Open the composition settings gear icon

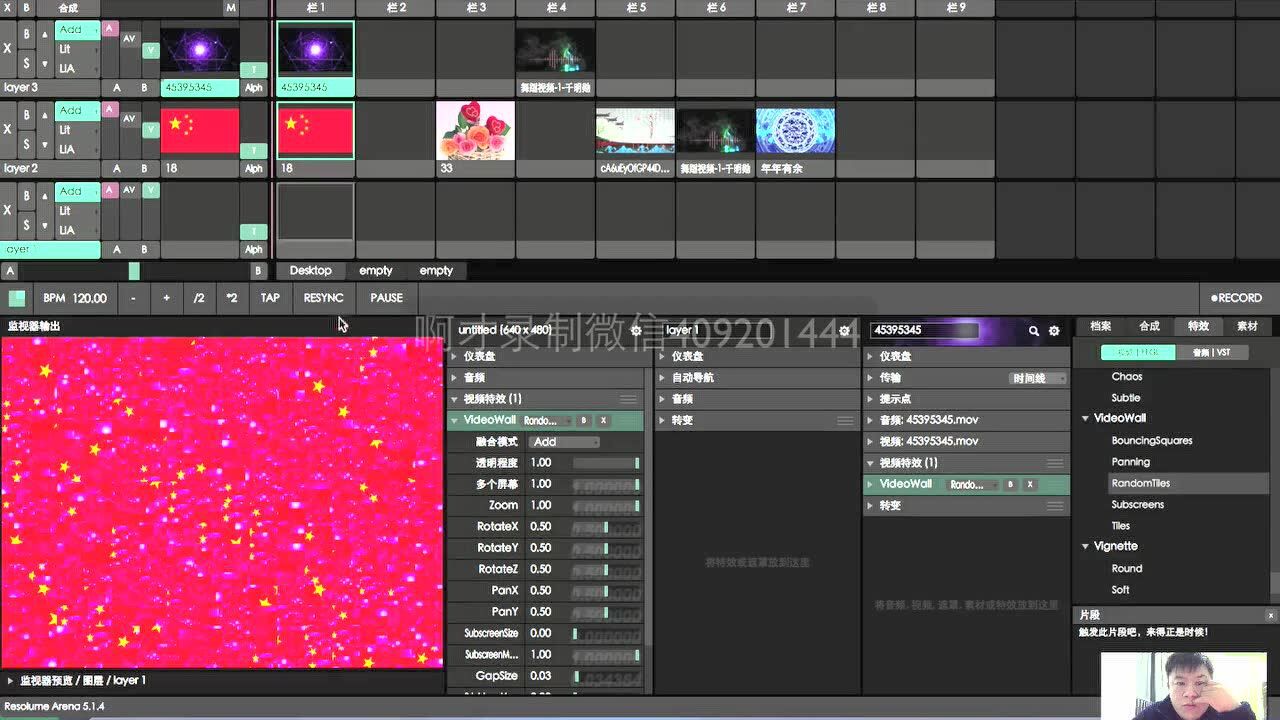pos(636,331)
